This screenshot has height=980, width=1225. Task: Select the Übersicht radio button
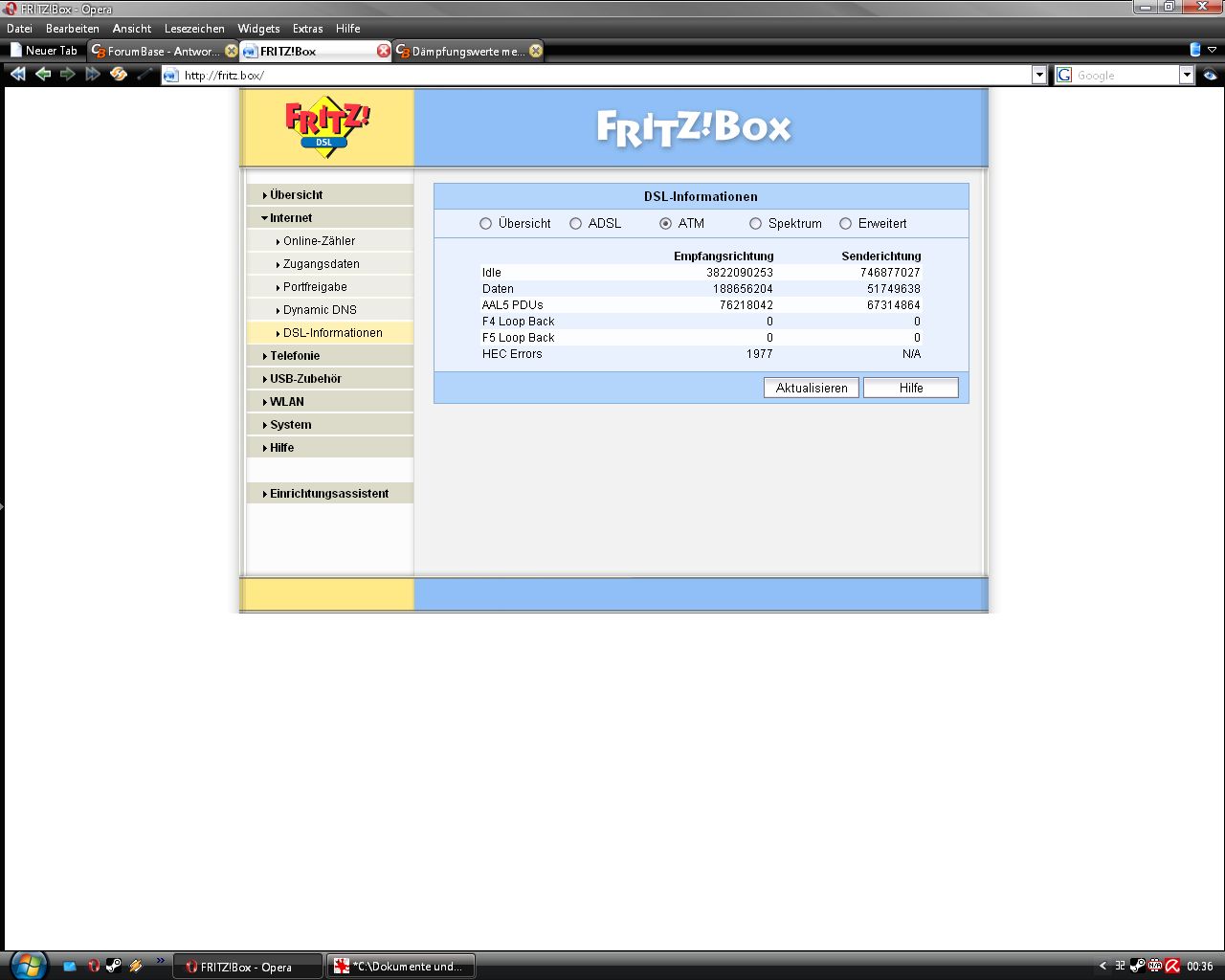click(x=485, y=223)
